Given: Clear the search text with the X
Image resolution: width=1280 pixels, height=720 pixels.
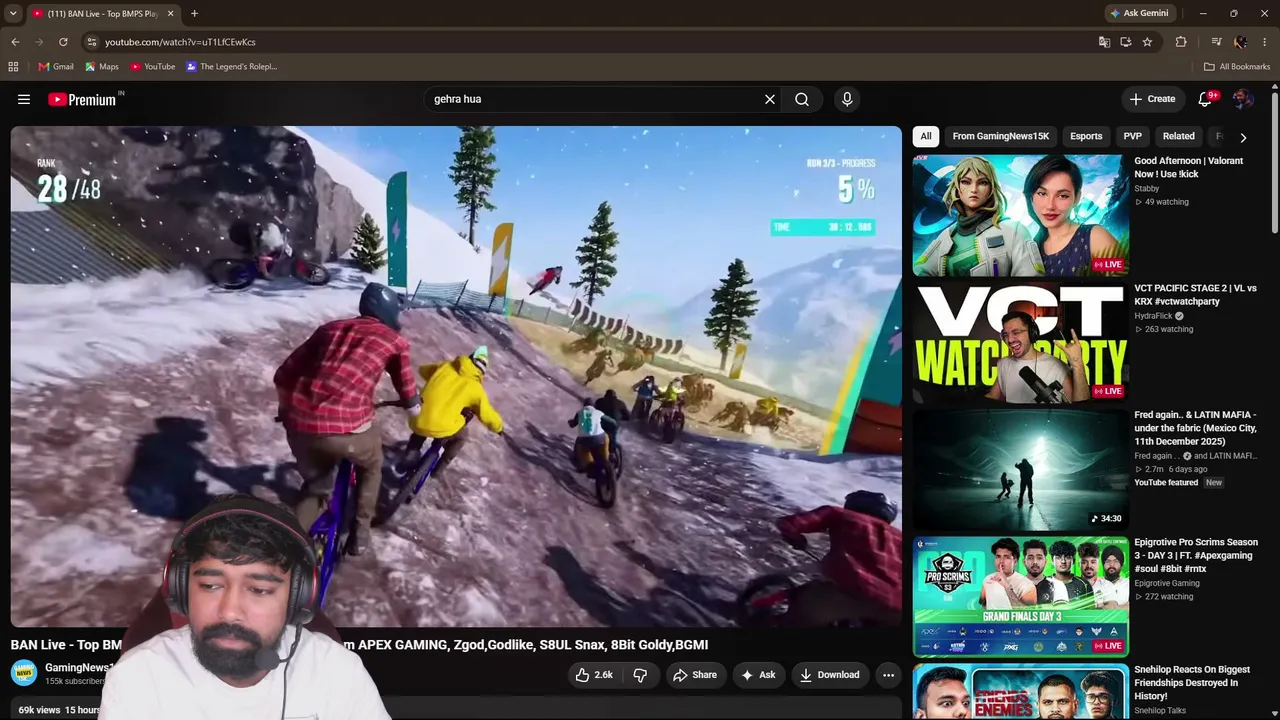Looking at the screenshot, I should 770,99.
